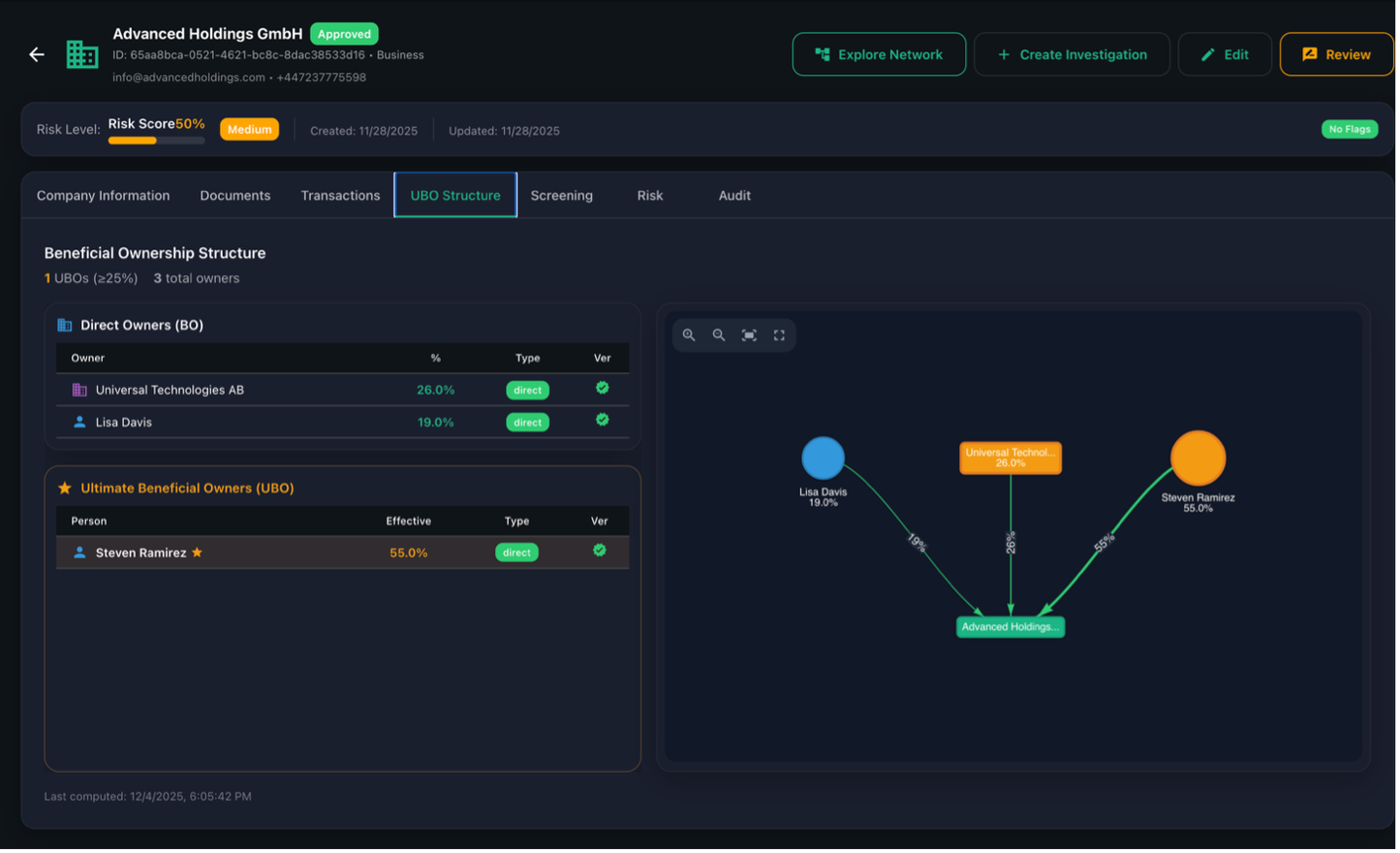Click the Steven Ramirez node in the graph
Viewport: 1400px width, 853px height.
click(x=1198, y=457)
